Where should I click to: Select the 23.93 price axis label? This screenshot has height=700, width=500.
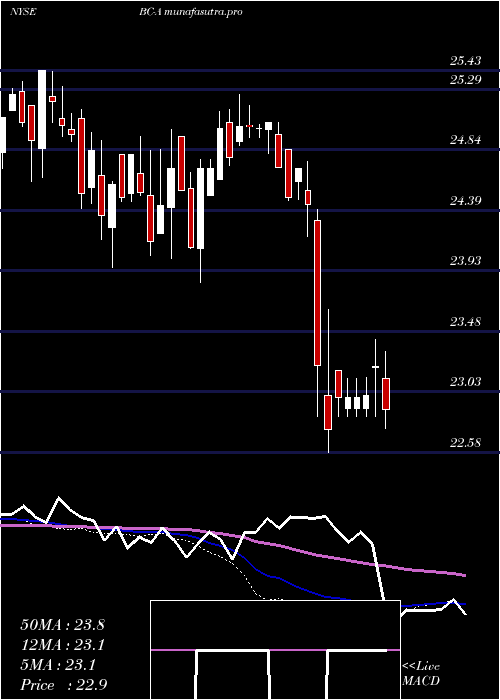pyautogui.click(x=467, y=261)
